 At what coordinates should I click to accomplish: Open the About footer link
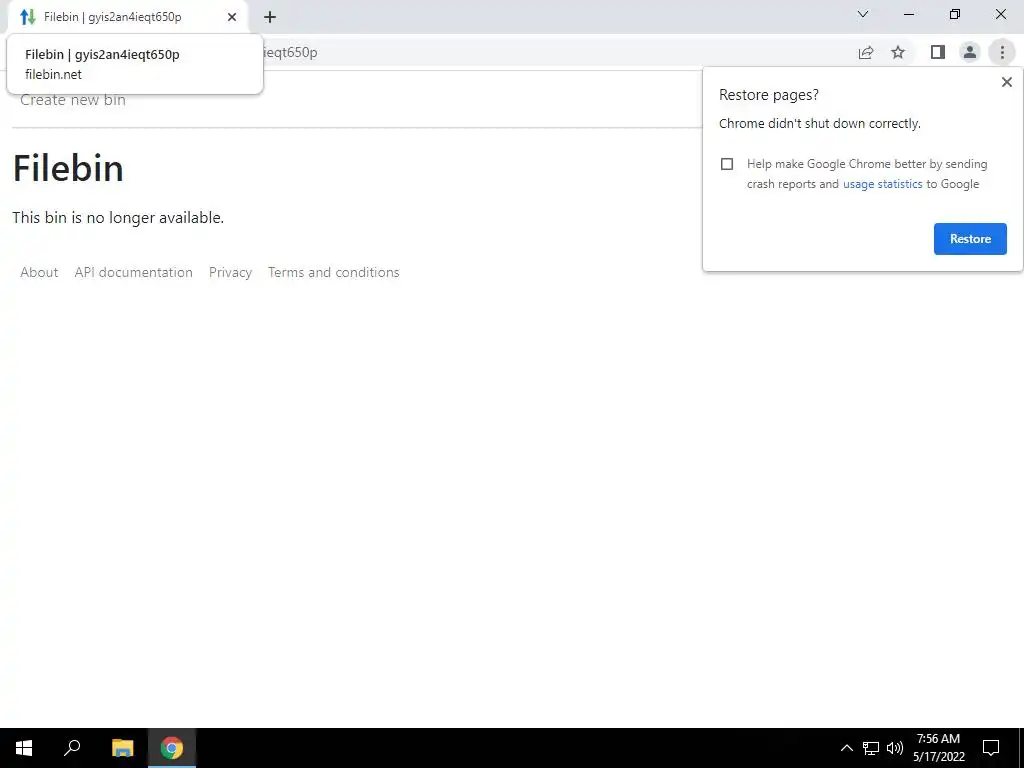coord(39,272)
